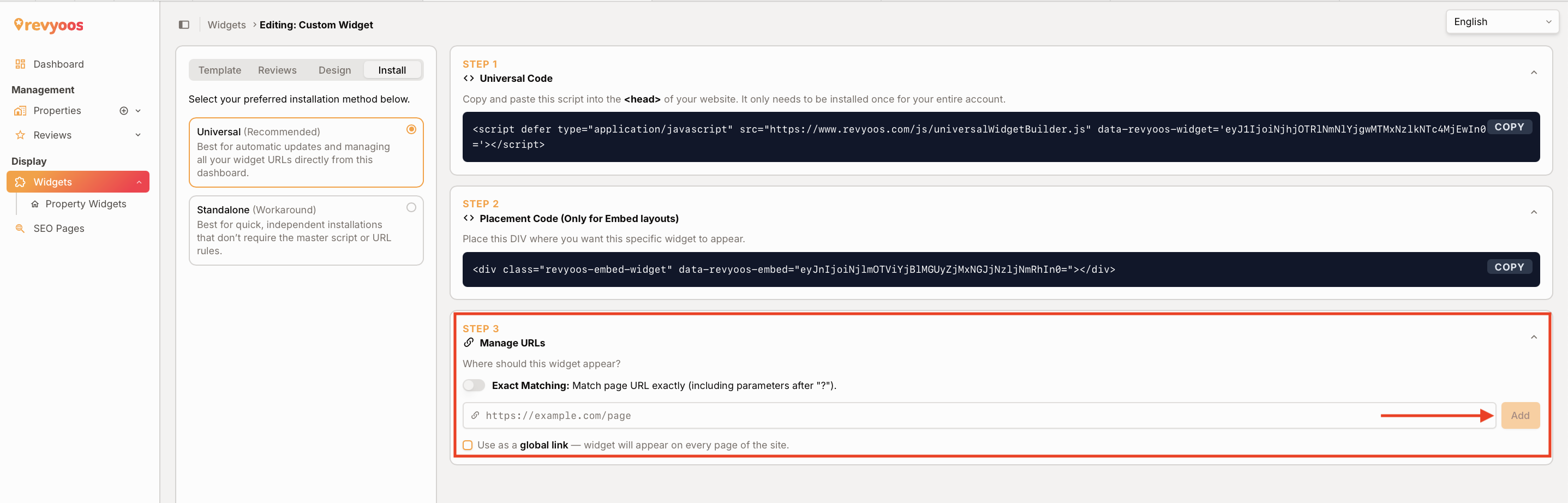Check the global link checkbox
Screen dimensions: 1568x503
(468, 445)
